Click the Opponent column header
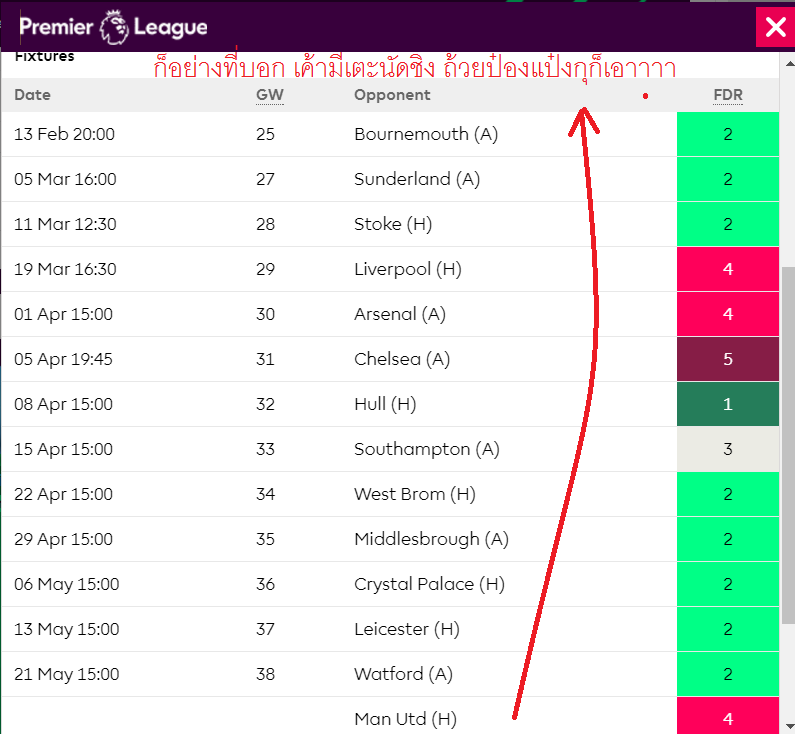 click(x=392, y=95)
